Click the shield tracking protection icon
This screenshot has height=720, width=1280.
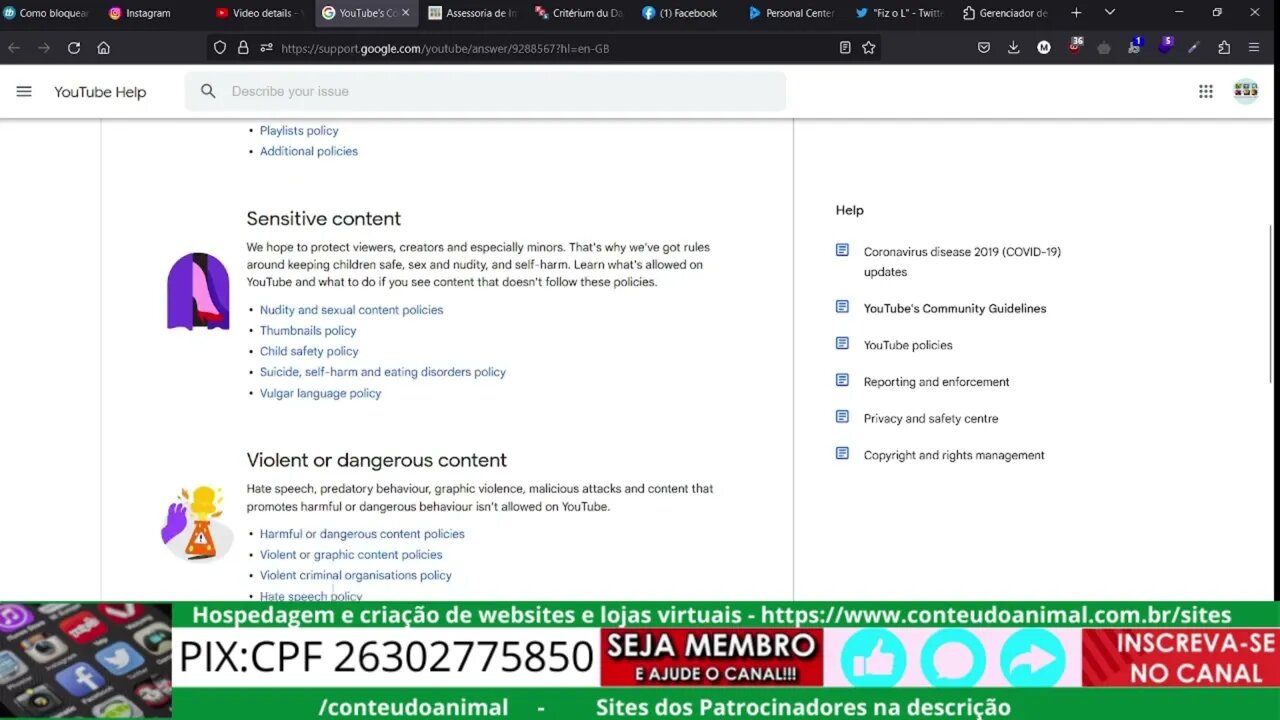[x=220, y=48]
